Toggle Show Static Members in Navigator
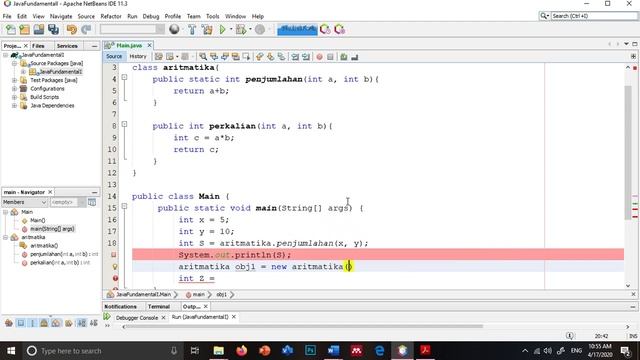640x360 pixels. click(33, 323)
